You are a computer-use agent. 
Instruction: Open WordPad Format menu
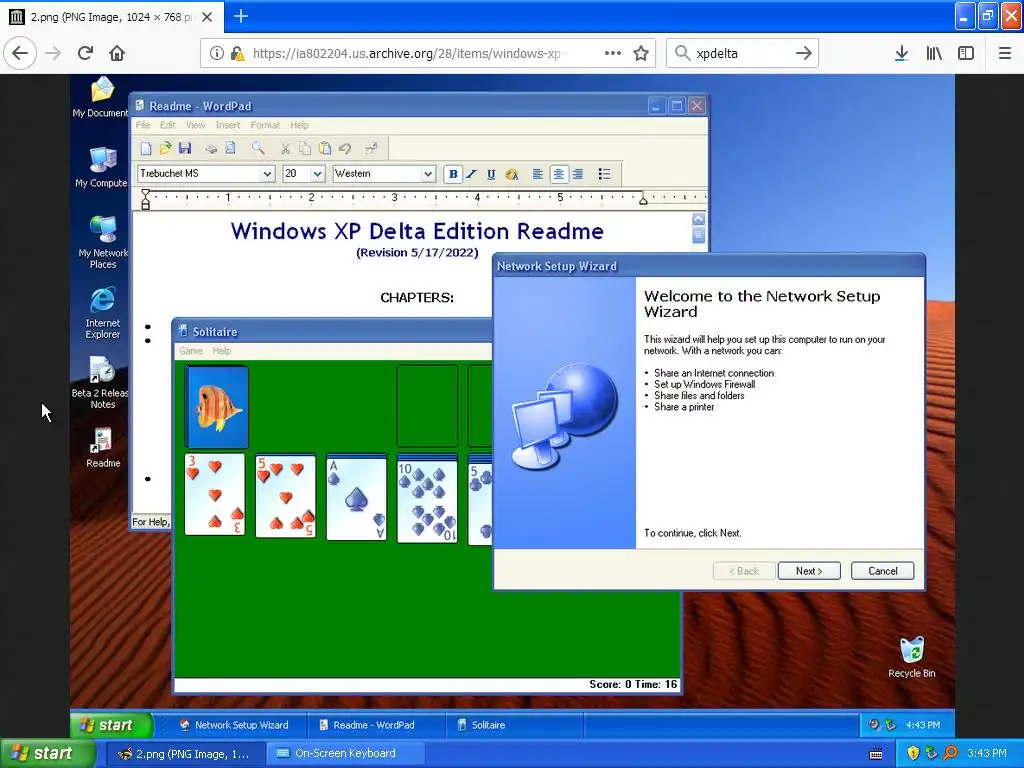click(x=264, y=125)
